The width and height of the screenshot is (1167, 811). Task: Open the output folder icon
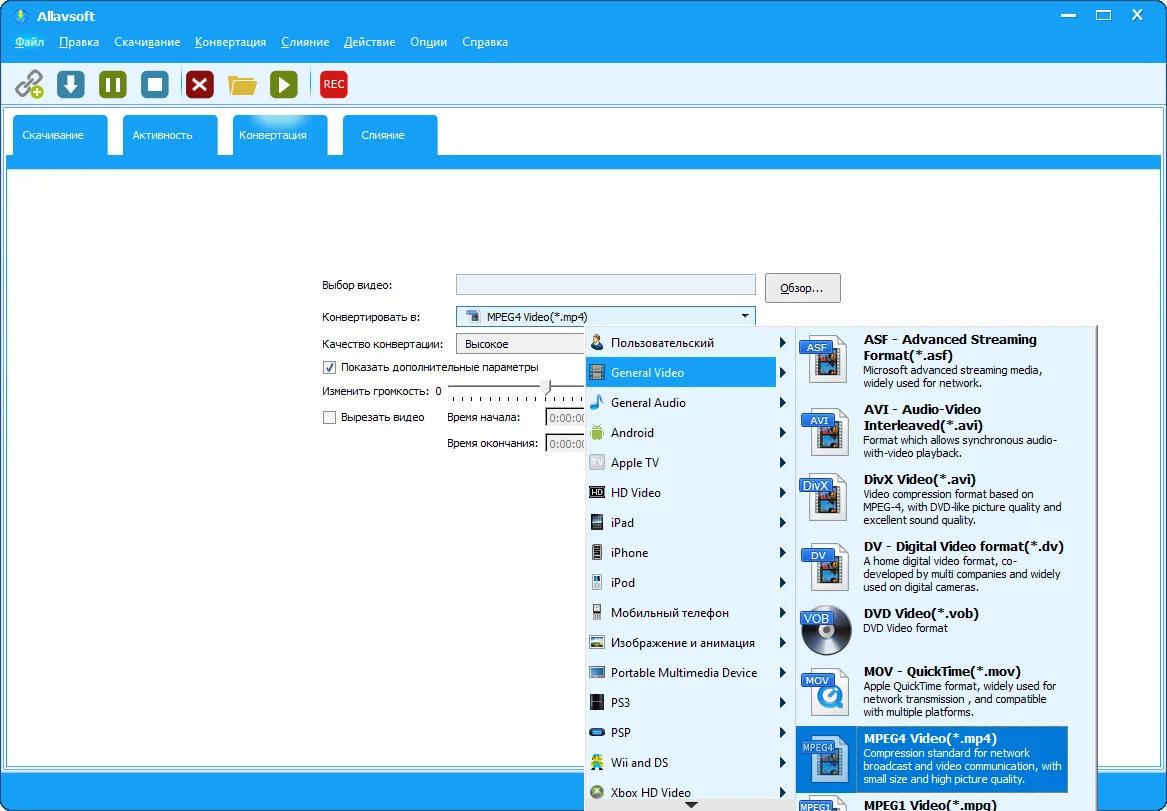coord(242,85)
